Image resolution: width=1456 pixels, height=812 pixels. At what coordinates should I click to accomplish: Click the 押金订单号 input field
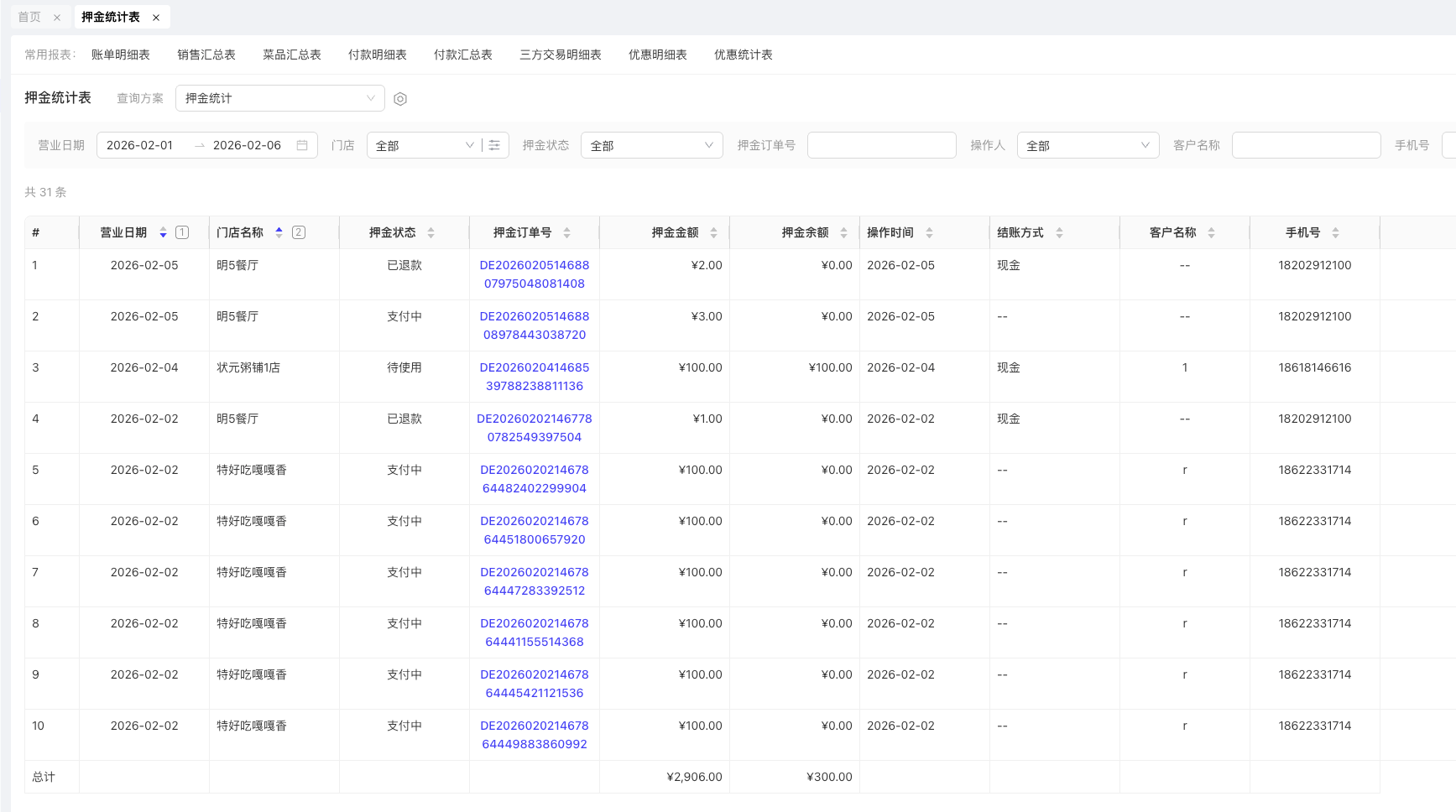[881, 145]
